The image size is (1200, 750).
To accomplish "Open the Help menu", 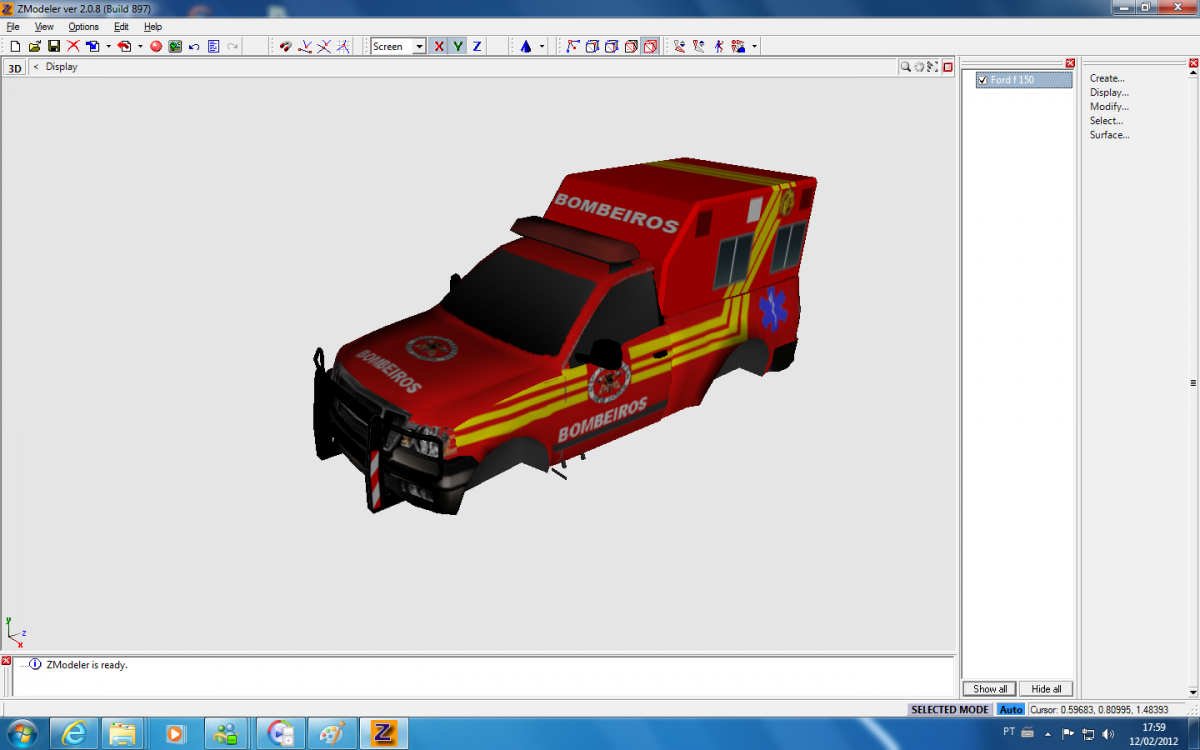I will 153,27.
